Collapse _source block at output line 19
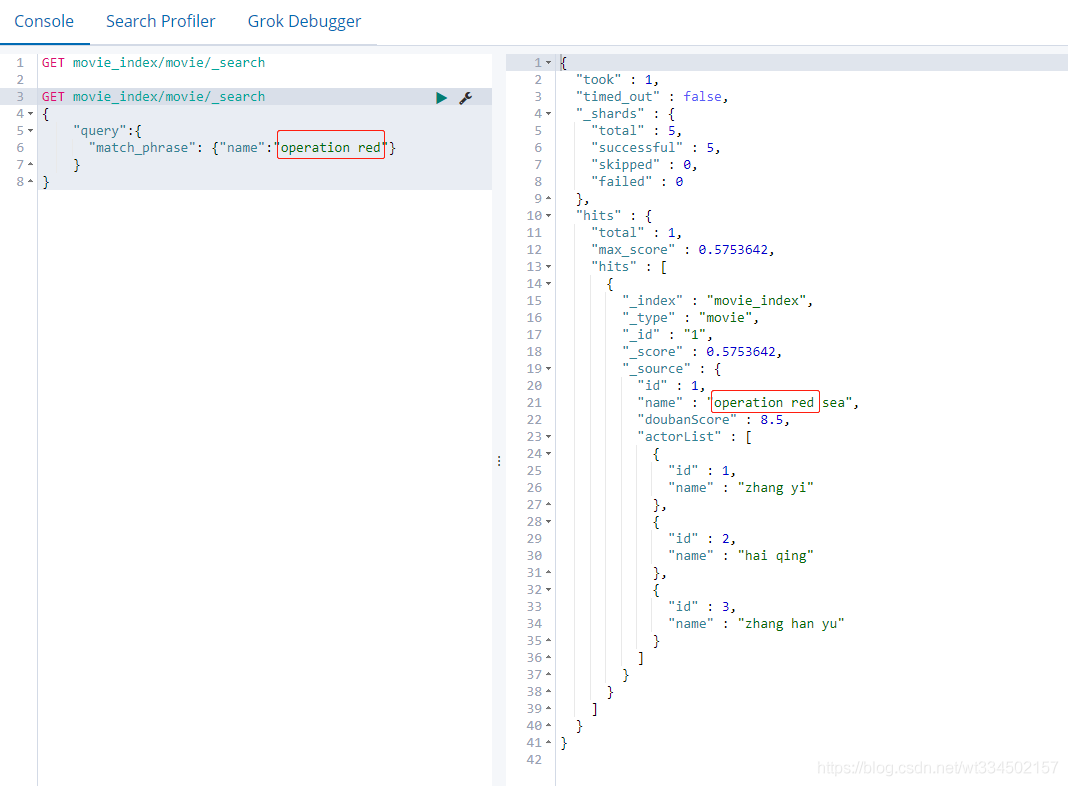The width and height of the screenshot is (1068, 786). [x=548, y=368]
